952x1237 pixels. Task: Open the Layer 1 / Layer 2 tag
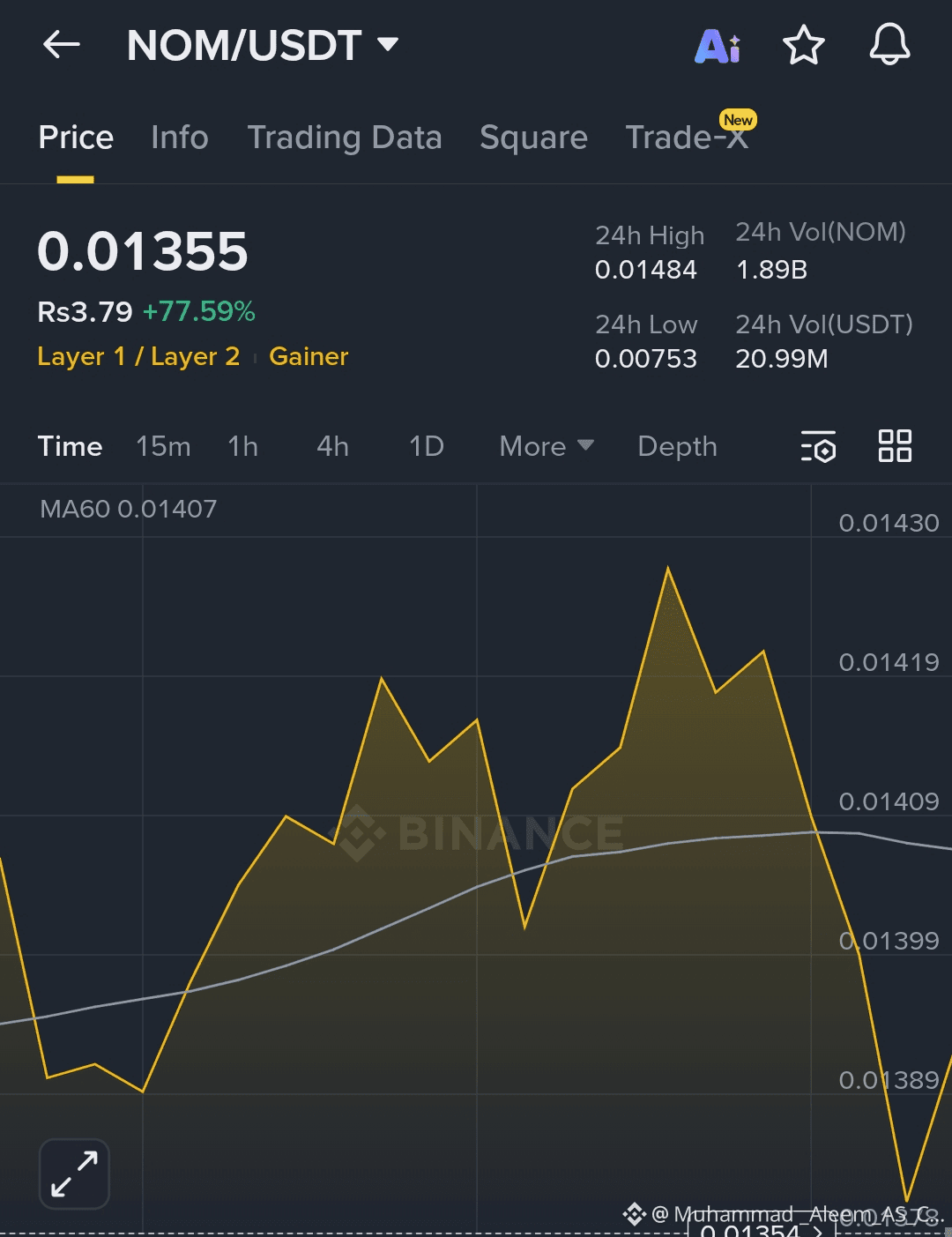pos(138,356)
